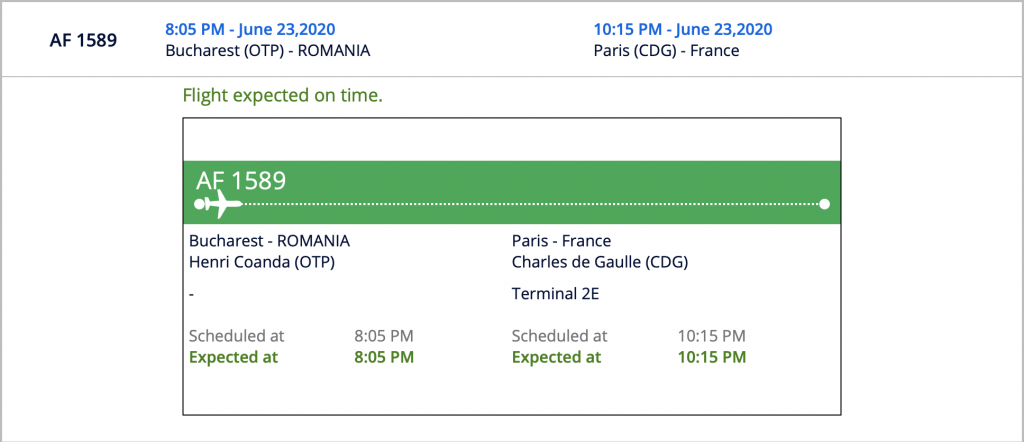Click the departure start dot beside the airplane

click(200, 204)
